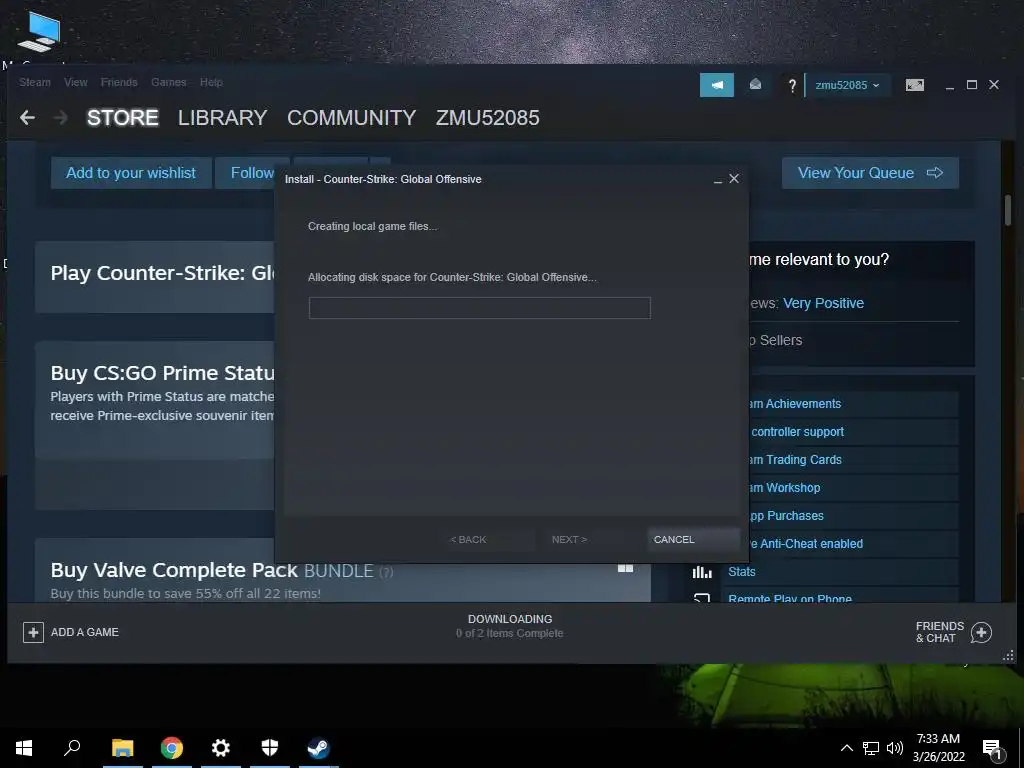Click the grayed-out BACK button

(x=468, y=539)
